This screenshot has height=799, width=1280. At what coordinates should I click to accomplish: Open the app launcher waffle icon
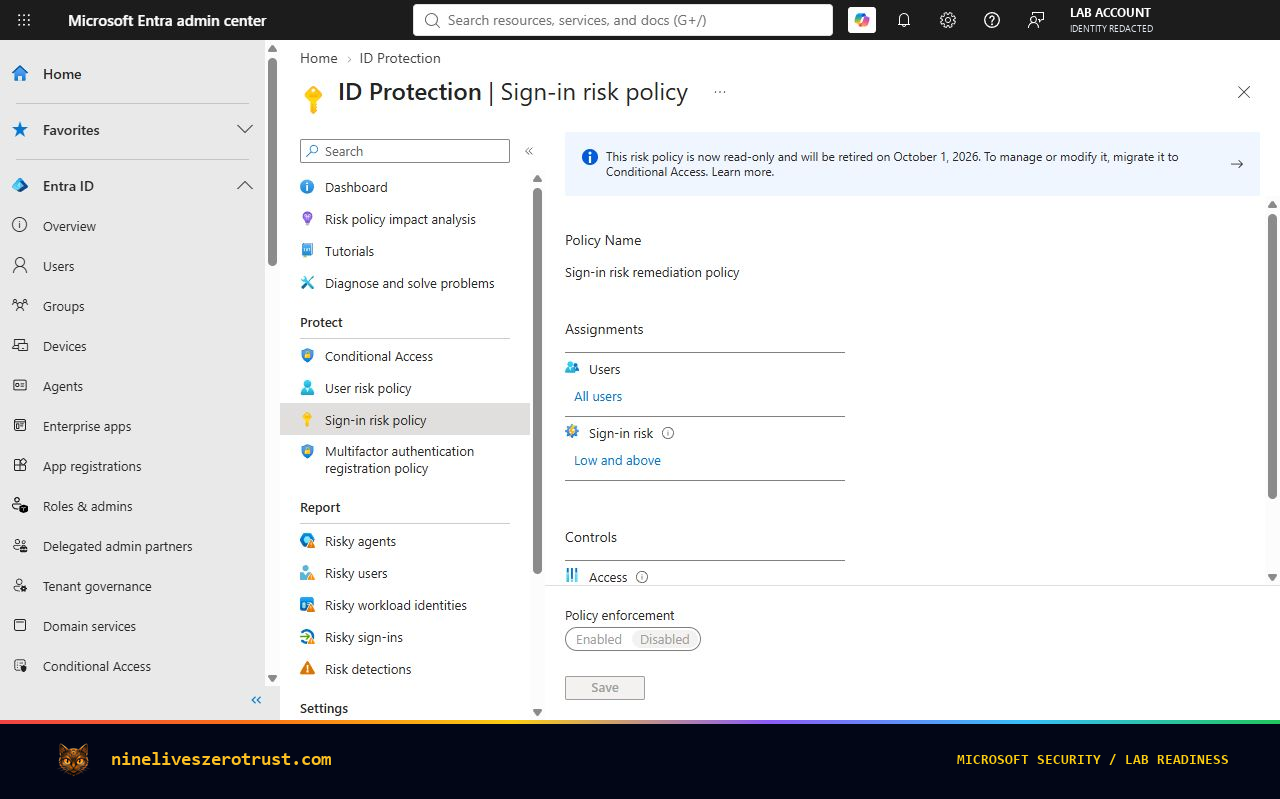[24, 20]
